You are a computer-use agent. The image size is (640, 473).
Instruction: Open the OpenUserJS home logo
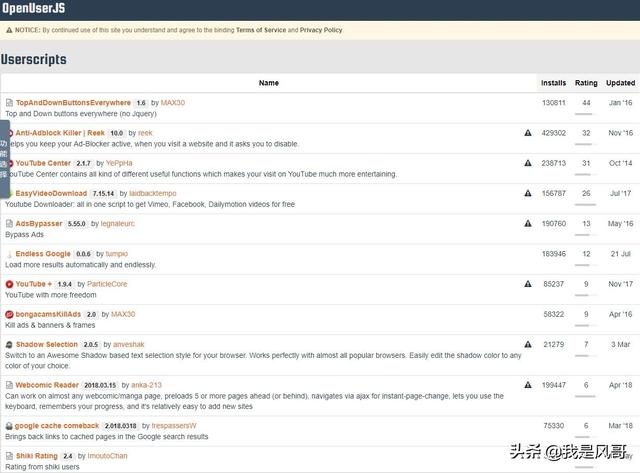point(33,8)
